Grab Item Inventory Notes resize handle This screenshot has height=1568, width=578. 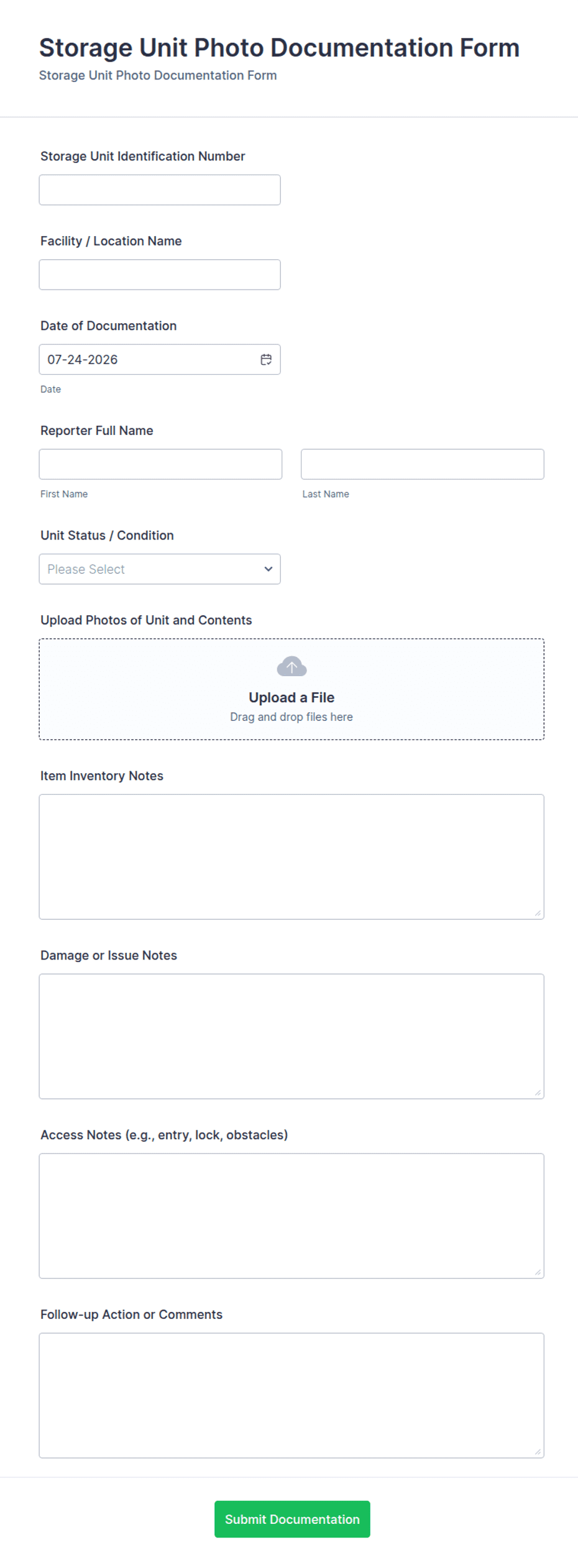tap(538, 912)
